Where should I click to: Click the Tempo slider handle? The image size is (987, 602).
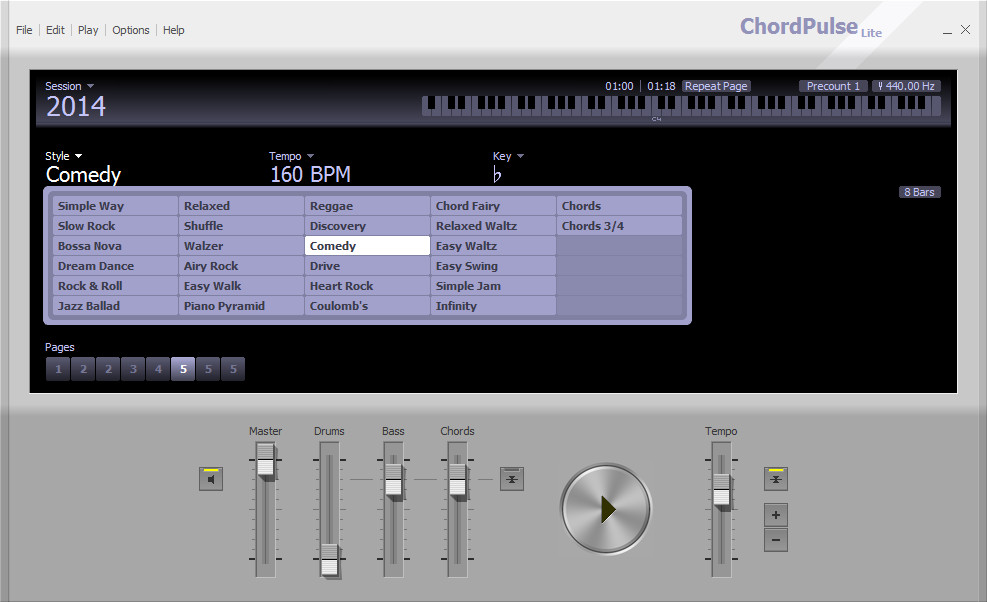721,491
